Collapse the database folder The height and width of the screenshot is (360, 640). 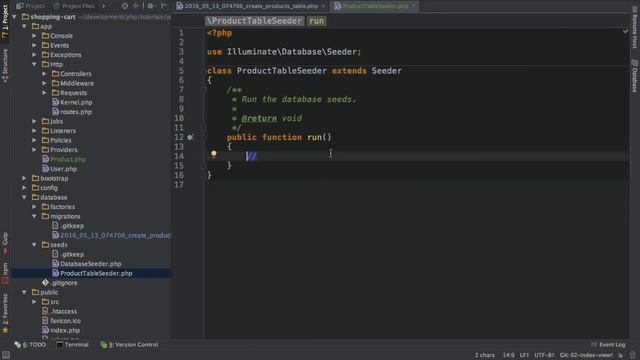pyautogui.click(x=24, y=197)
